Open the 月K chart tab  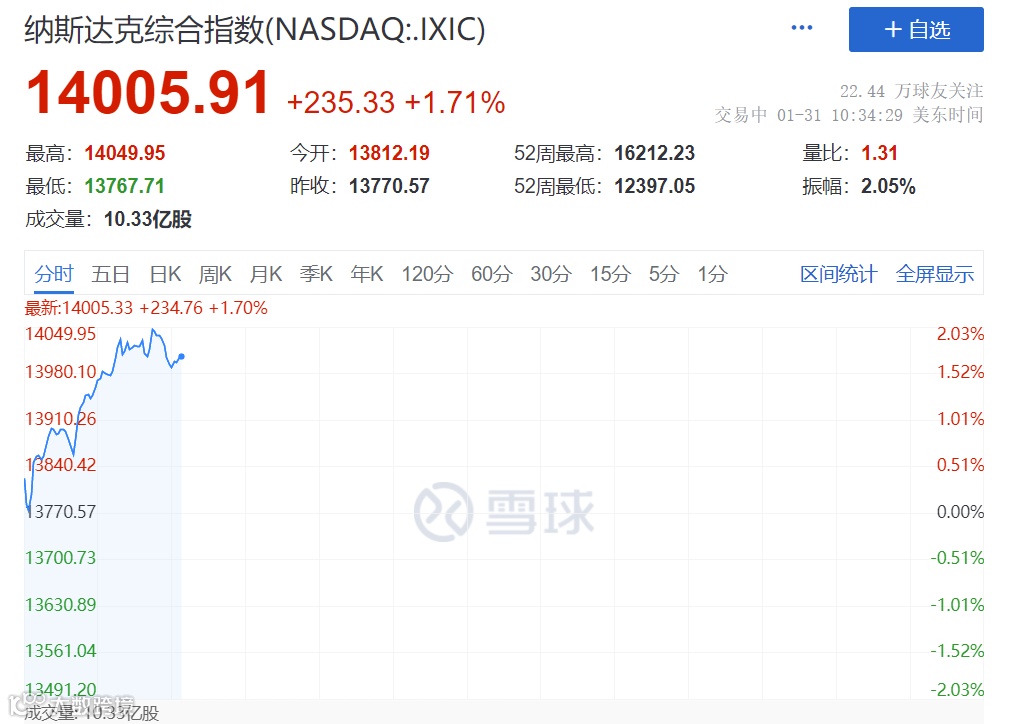point(266,274)
